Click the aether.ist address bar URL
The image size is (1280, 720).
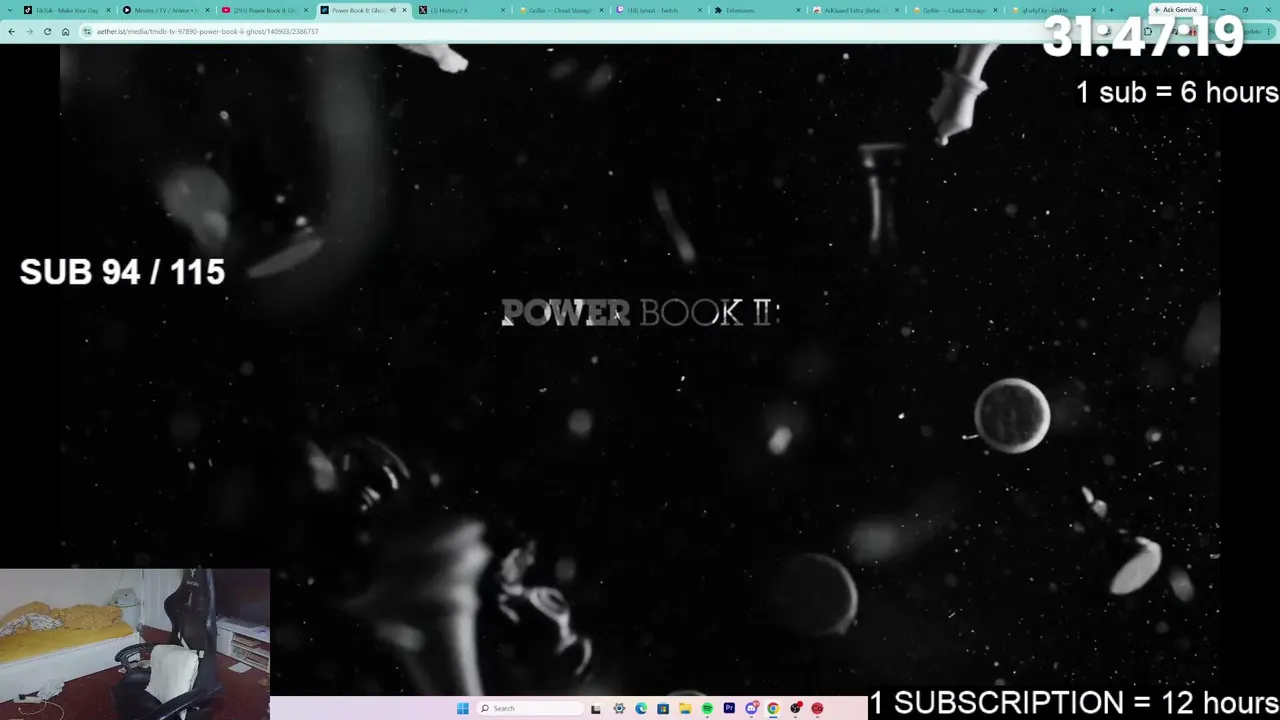(x=207, y=31)
